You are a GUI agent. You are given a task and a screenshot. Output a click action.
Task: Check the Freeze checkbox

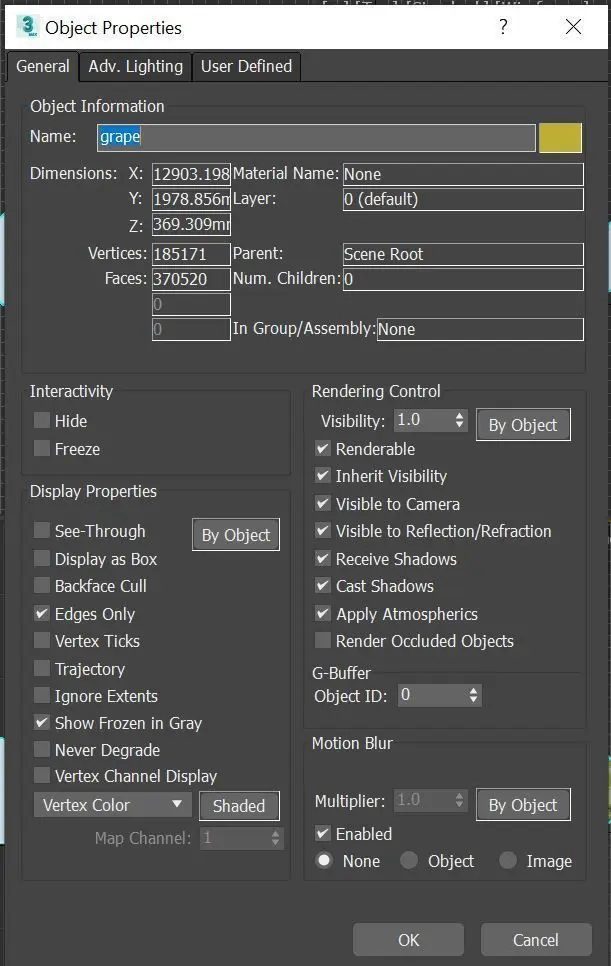click(x=42, y=449)
